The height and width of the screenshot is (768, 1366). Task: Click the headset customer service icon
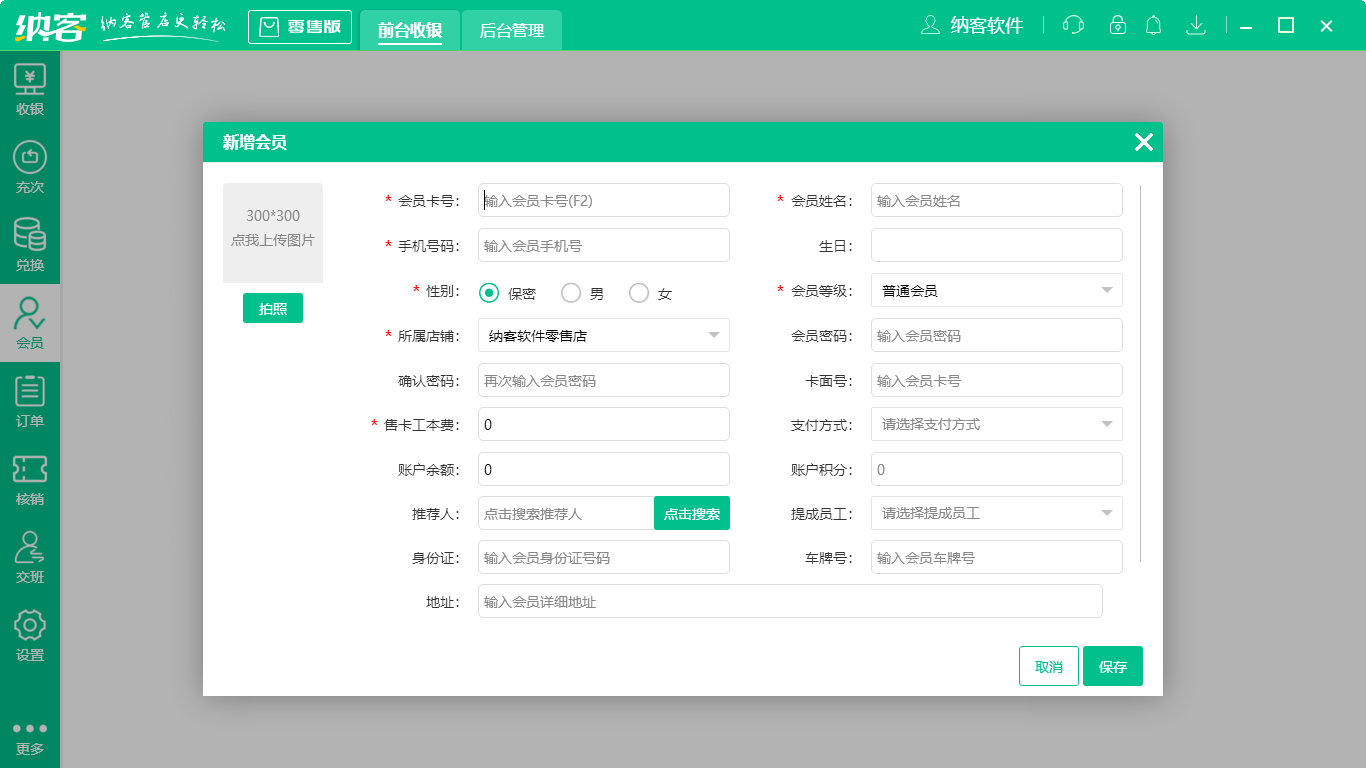[1073, 25]
